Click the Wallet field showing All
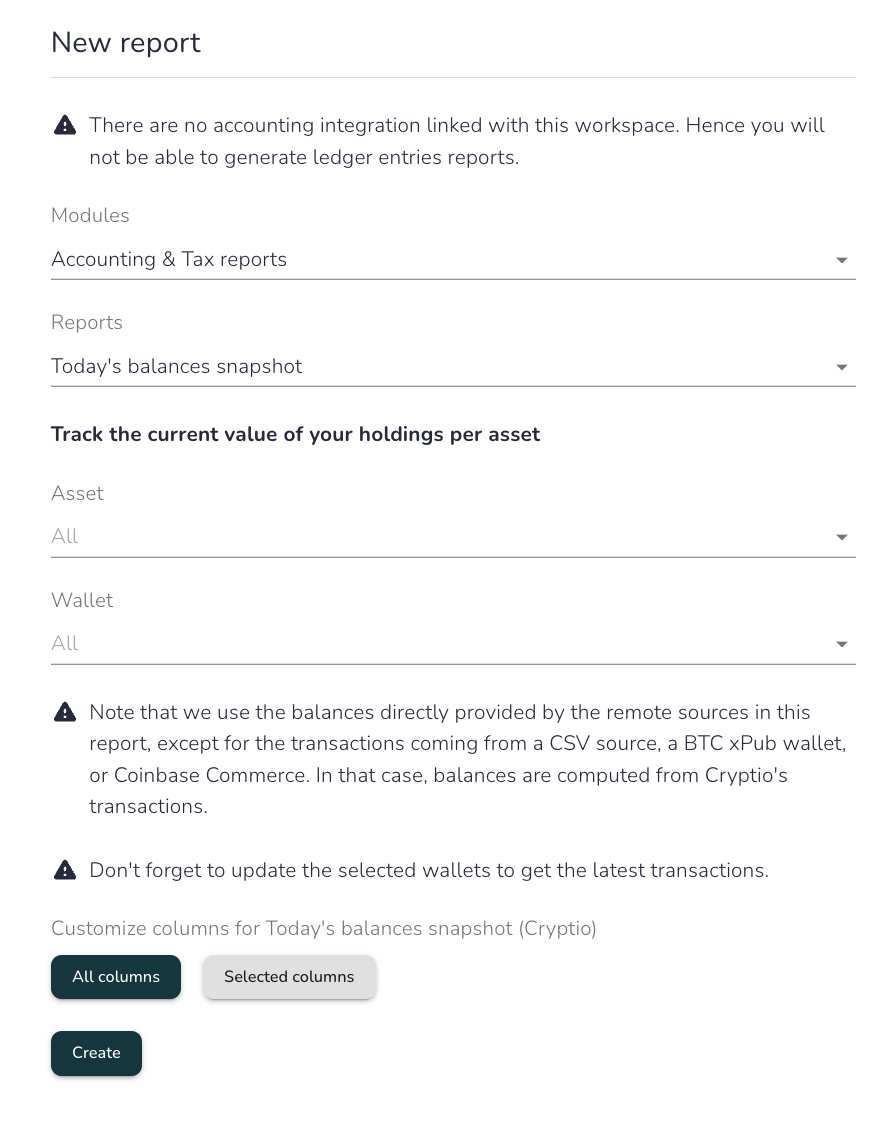 [453, 643]
